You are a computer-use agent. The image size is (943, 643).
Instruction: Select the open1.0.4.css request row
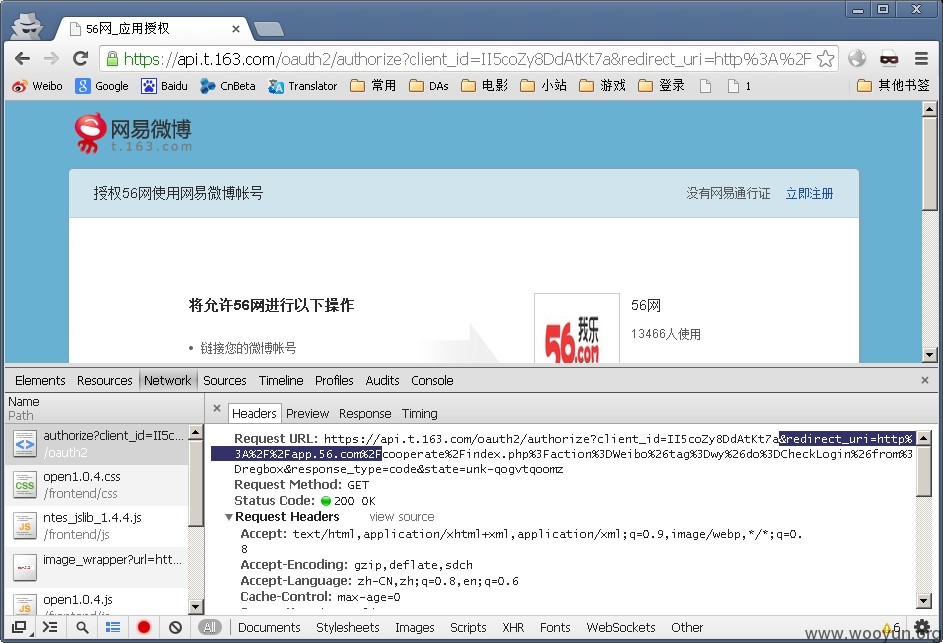(97, 485)
